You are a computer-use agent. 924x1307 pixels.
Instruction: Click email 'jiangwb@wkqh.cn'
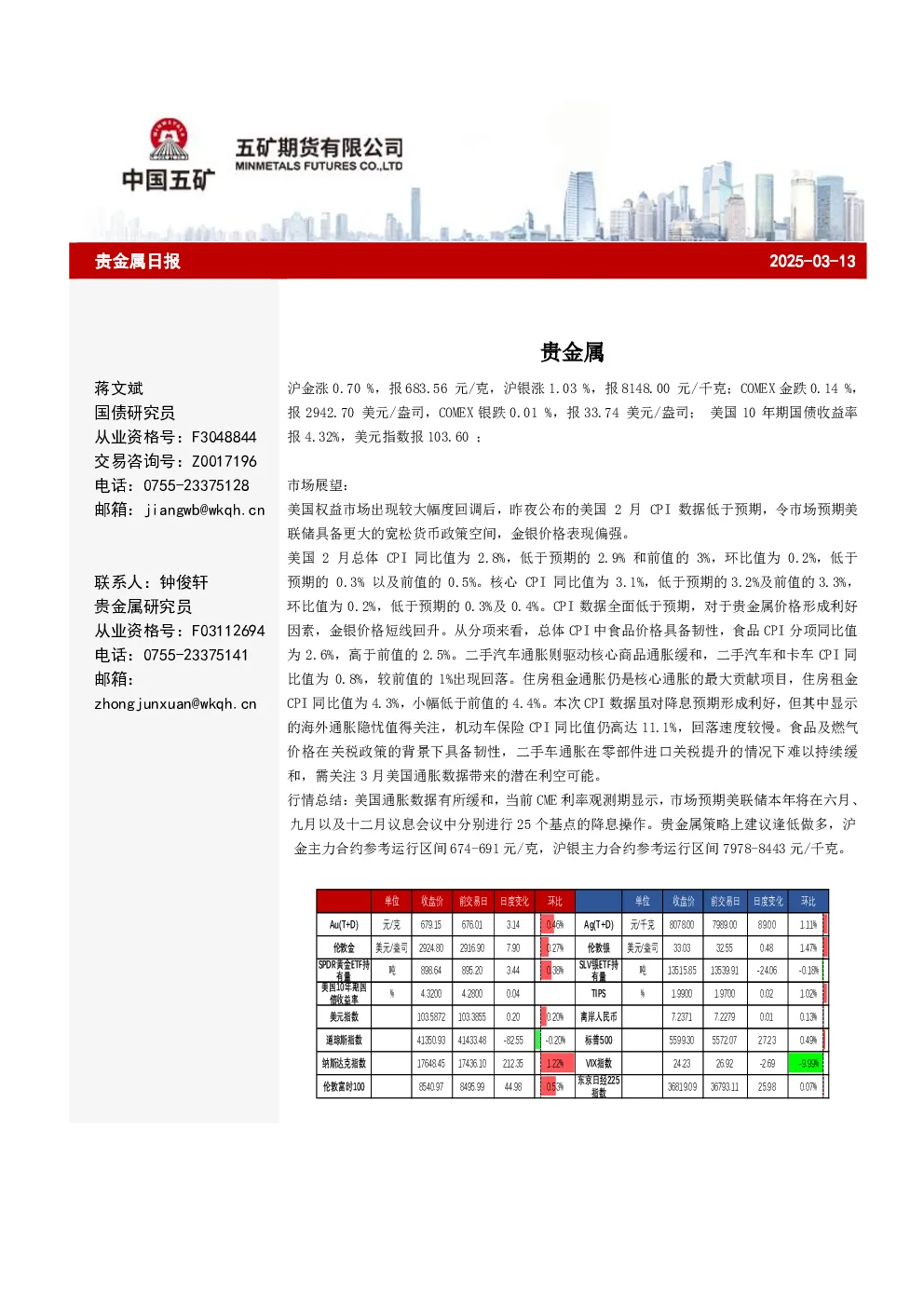point(204,511)
